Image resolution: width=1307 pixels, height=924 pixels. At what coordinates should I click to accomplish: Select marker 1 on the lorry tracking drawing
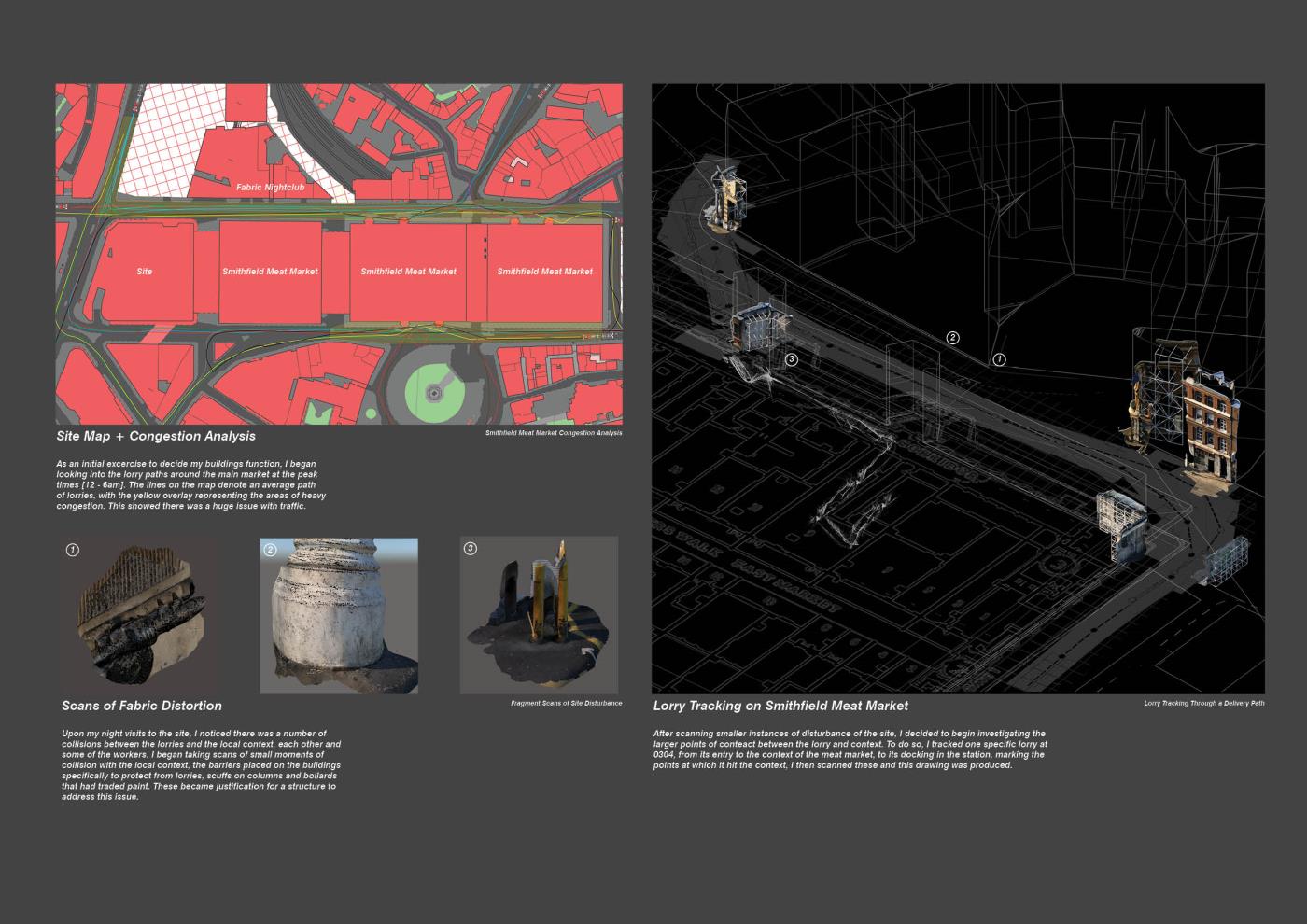tap(999, 359)
